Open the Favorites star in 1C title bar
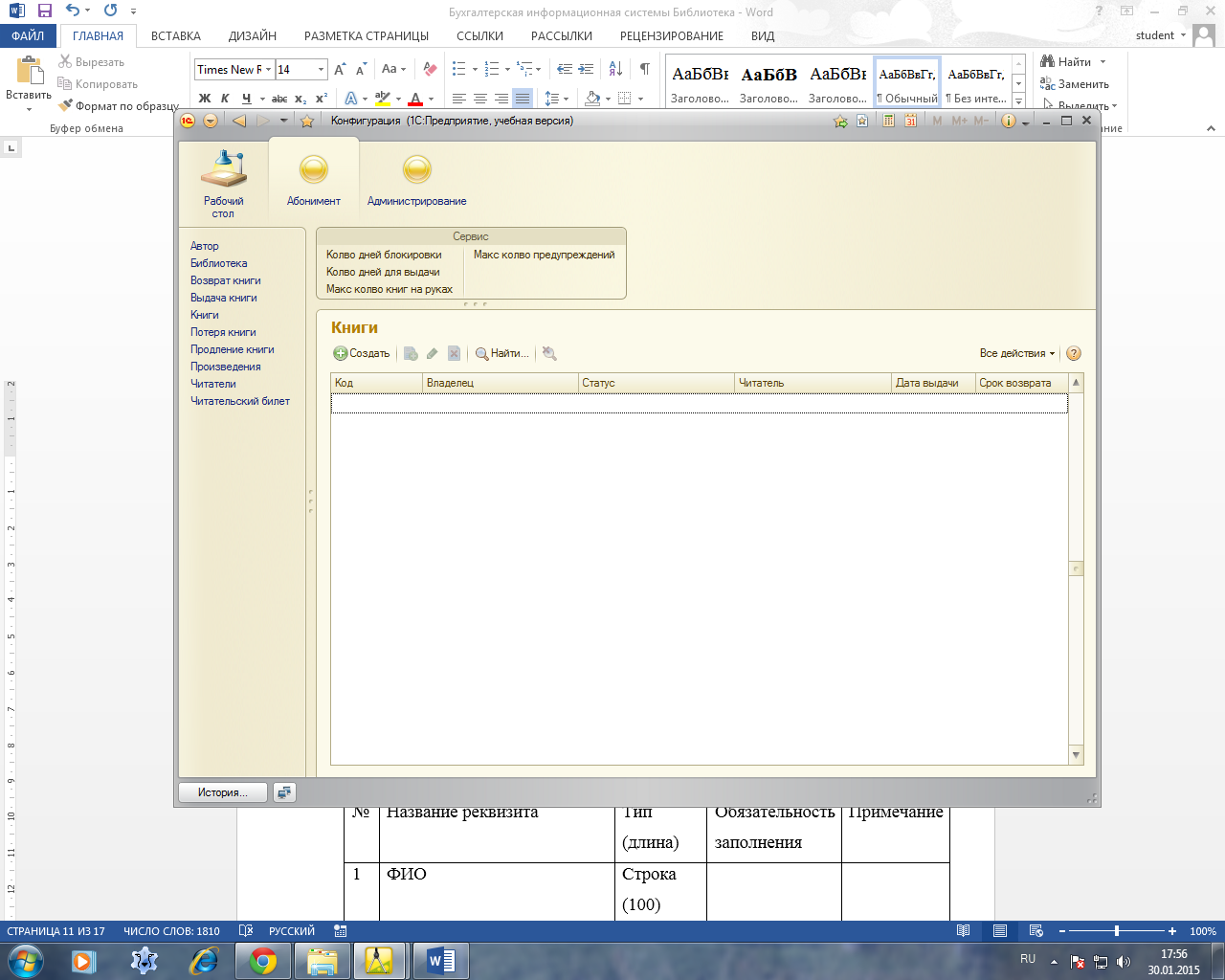Screen dimensions: 1225x980 (306, 121)
